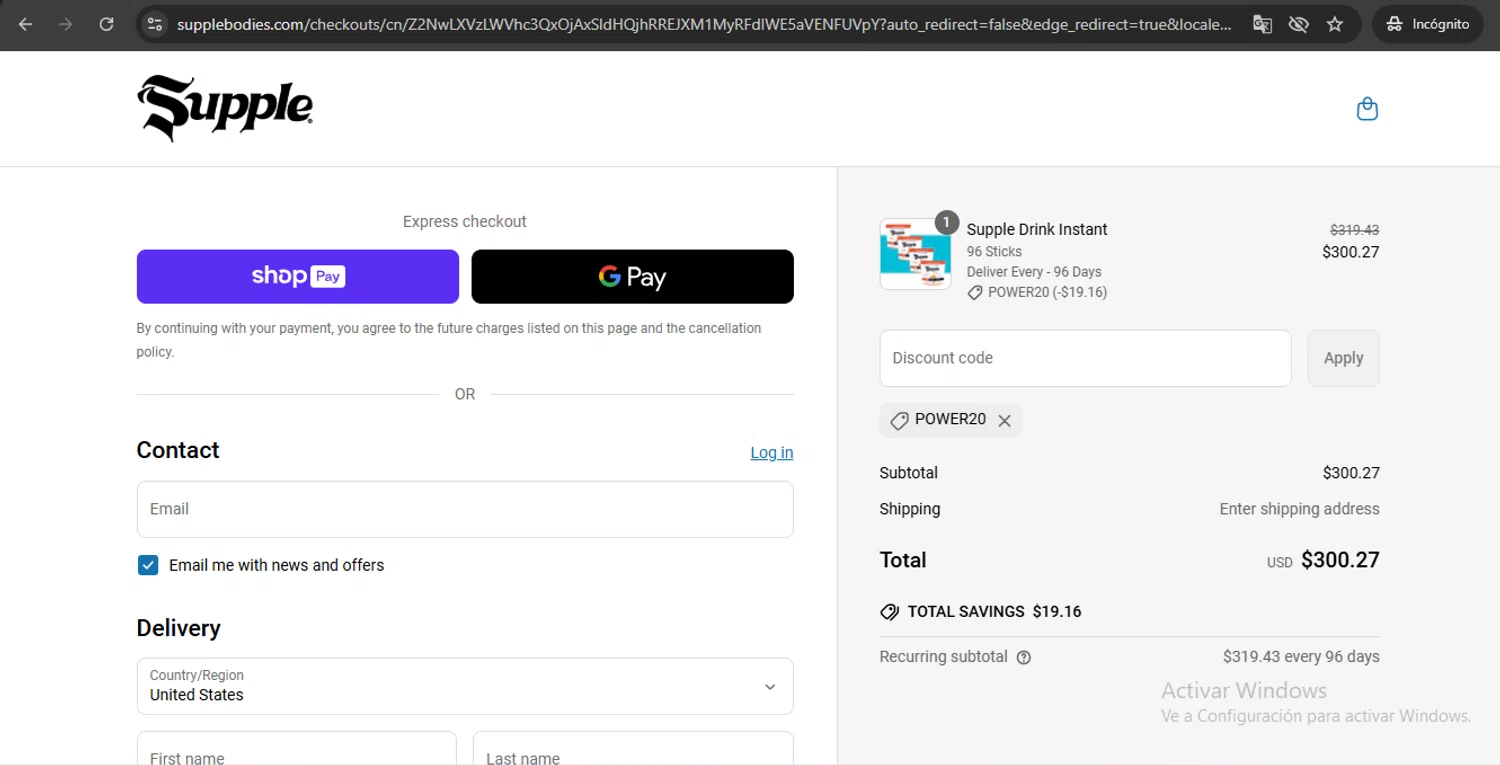Click the Supple logo
Image resolution: width=1500 pixels, height=765 pixels.
pyautogui.click(x=225, y=107)
